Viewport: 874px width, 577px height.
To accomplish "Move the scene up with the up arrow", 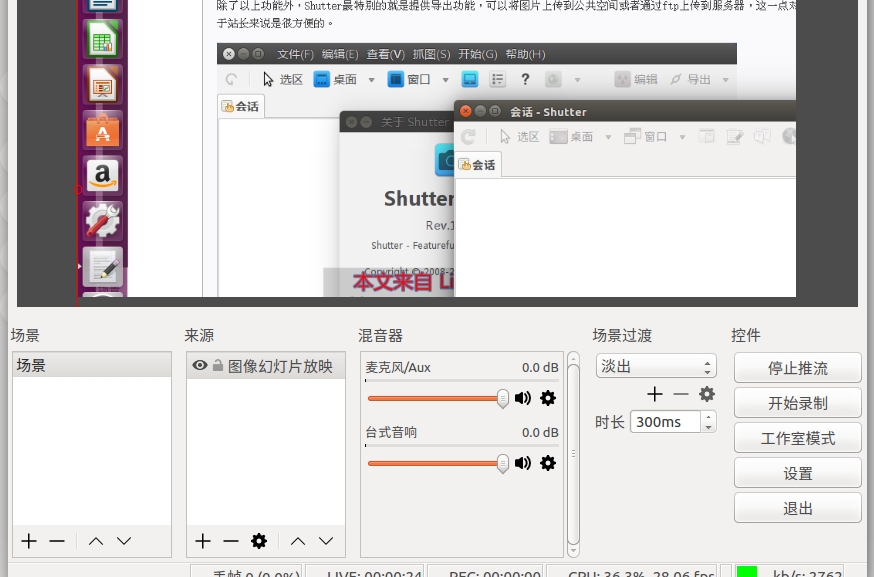I will coord(96,541).
